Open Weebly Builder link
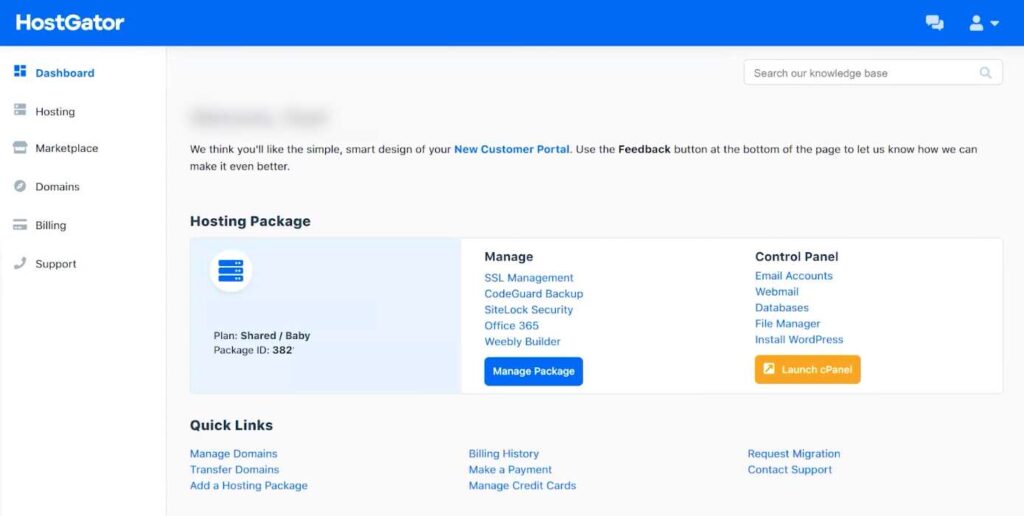This screenshot has height=516, width=1024. click(522, 342)
